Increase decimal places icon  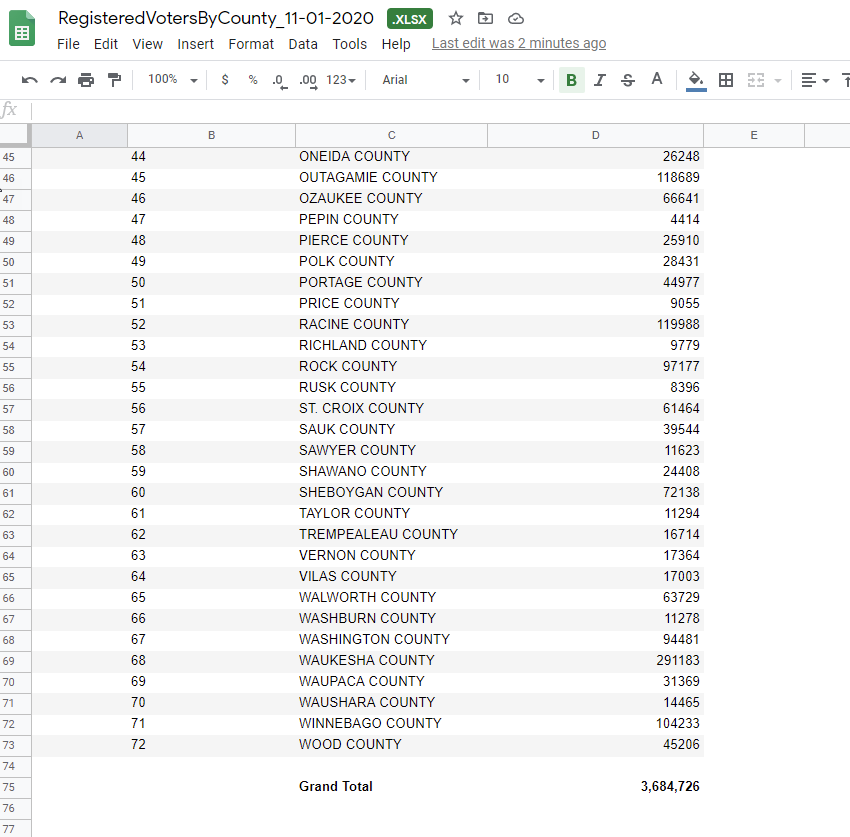308,81
